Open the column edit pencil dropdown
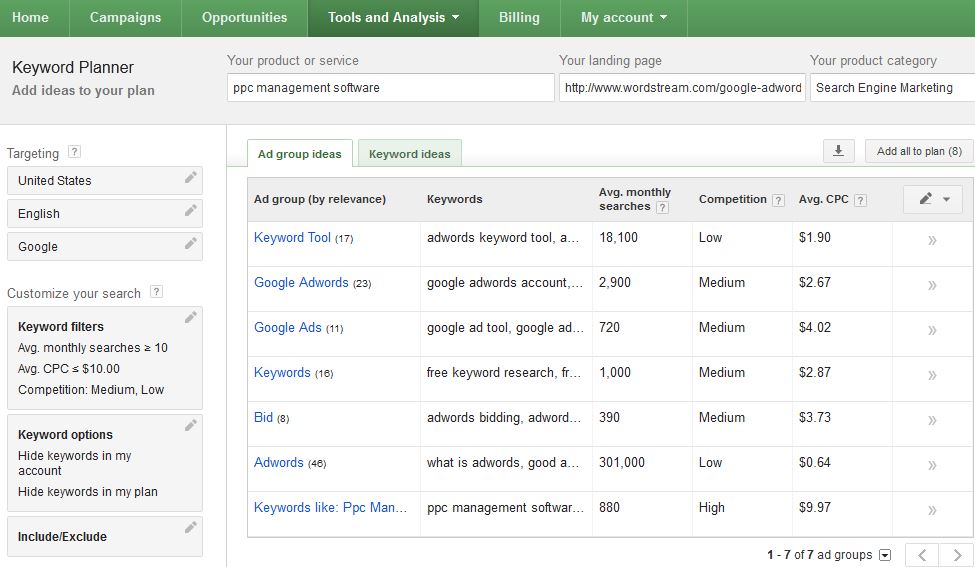Screen dimensions: 975x567 coord(933,199)
